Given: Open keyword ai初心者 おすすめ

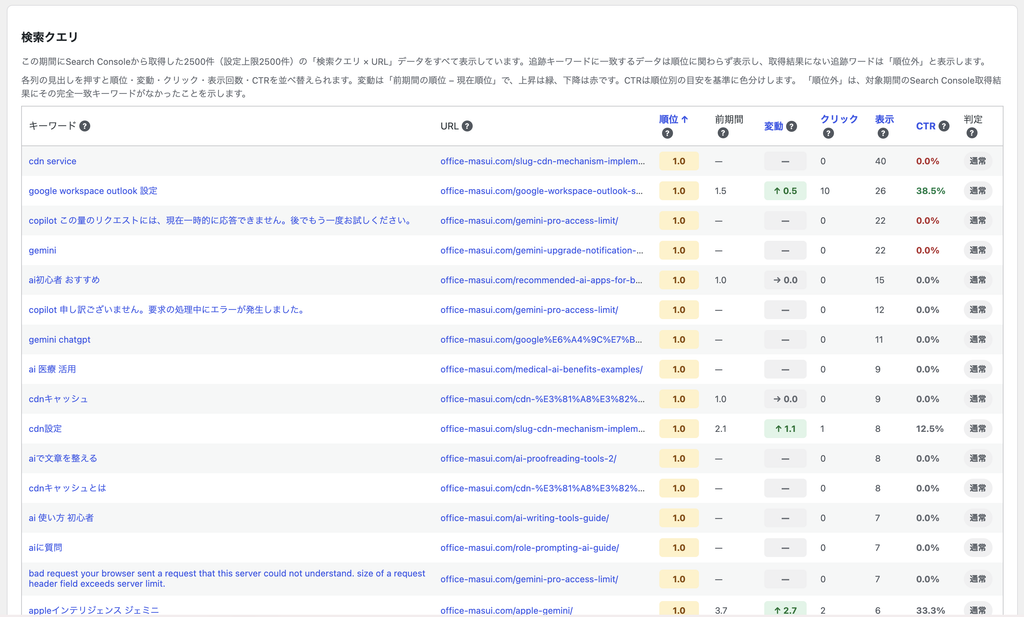Looking at the screenshot, I should pyautogui.click(x=64, y=280).
